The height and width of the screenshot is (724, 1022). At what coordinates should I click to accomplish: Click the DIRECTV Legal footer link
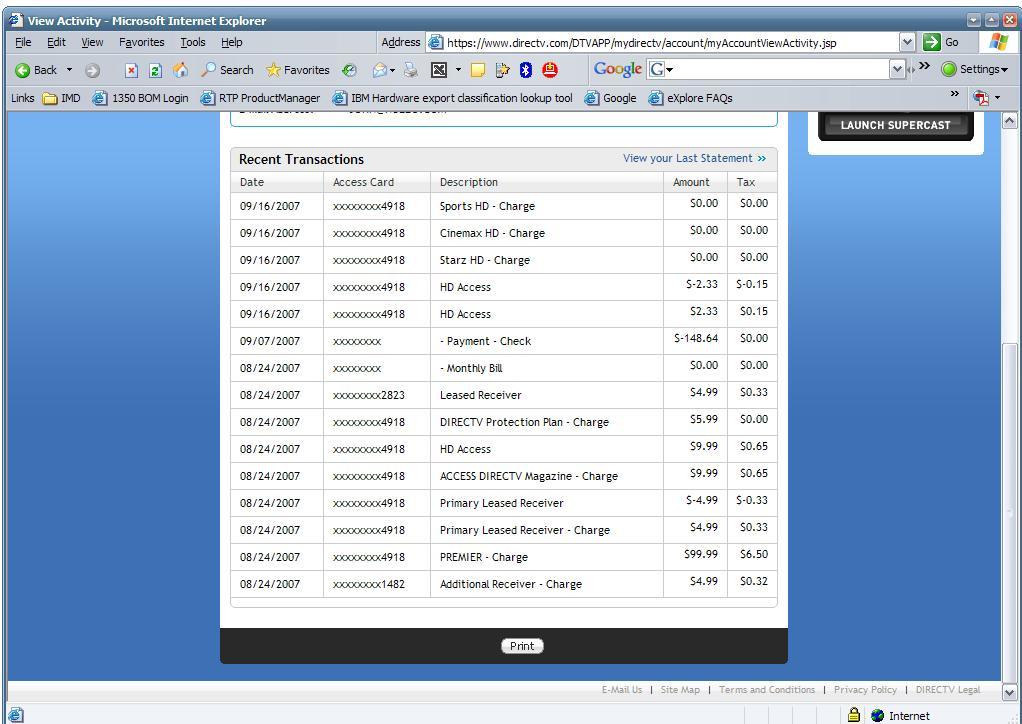click(948, 689)
